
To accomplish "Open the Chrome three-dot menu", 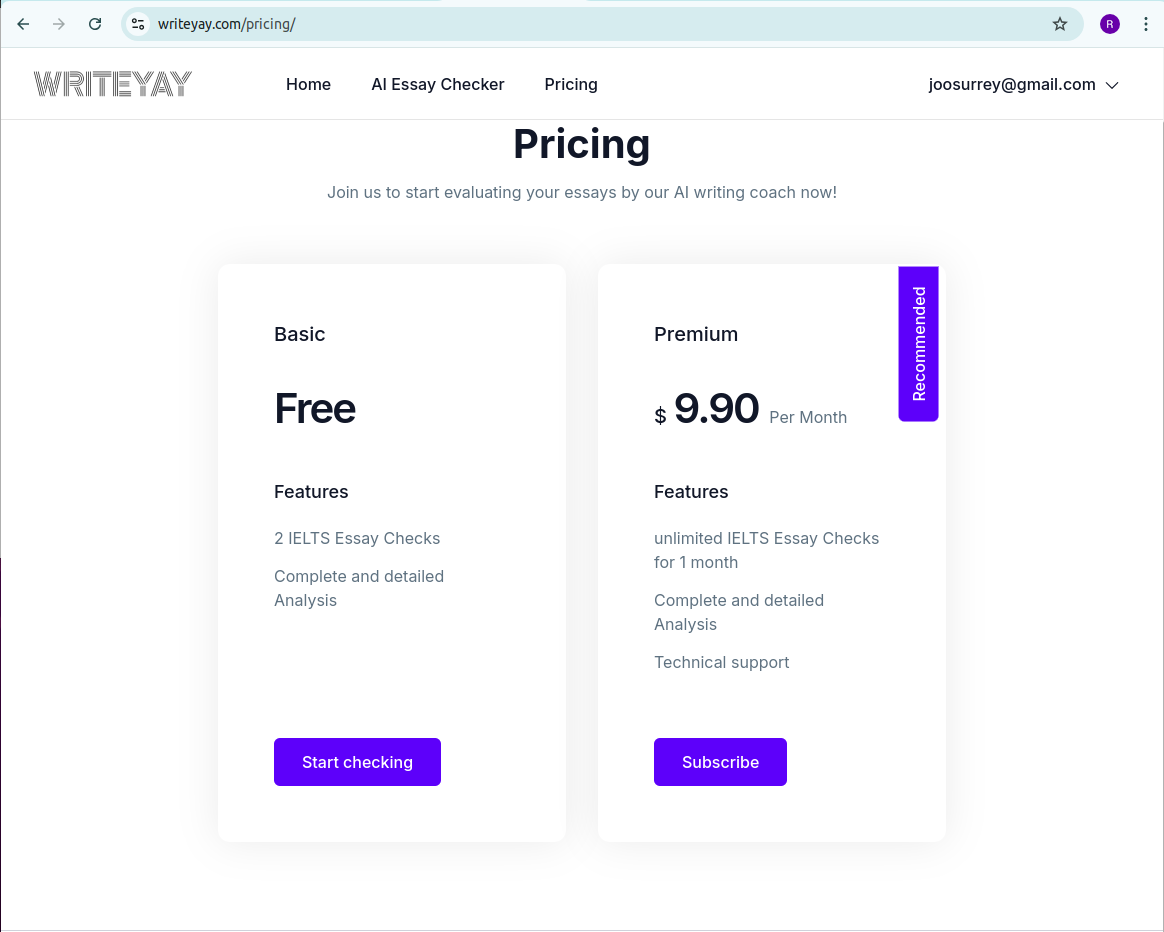I will (1146, 24).
